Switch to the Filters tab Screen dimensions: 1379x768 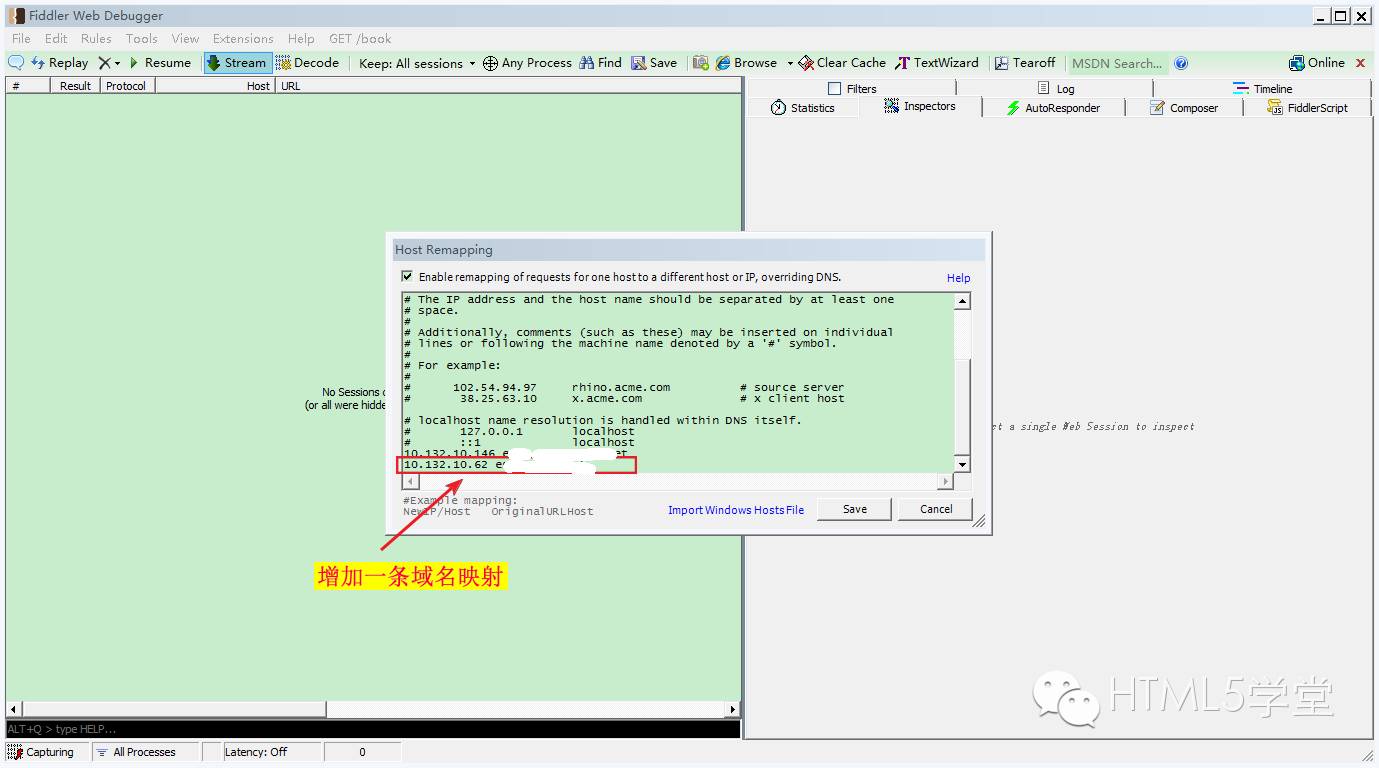pyautogui.click(x=852, y=88)
